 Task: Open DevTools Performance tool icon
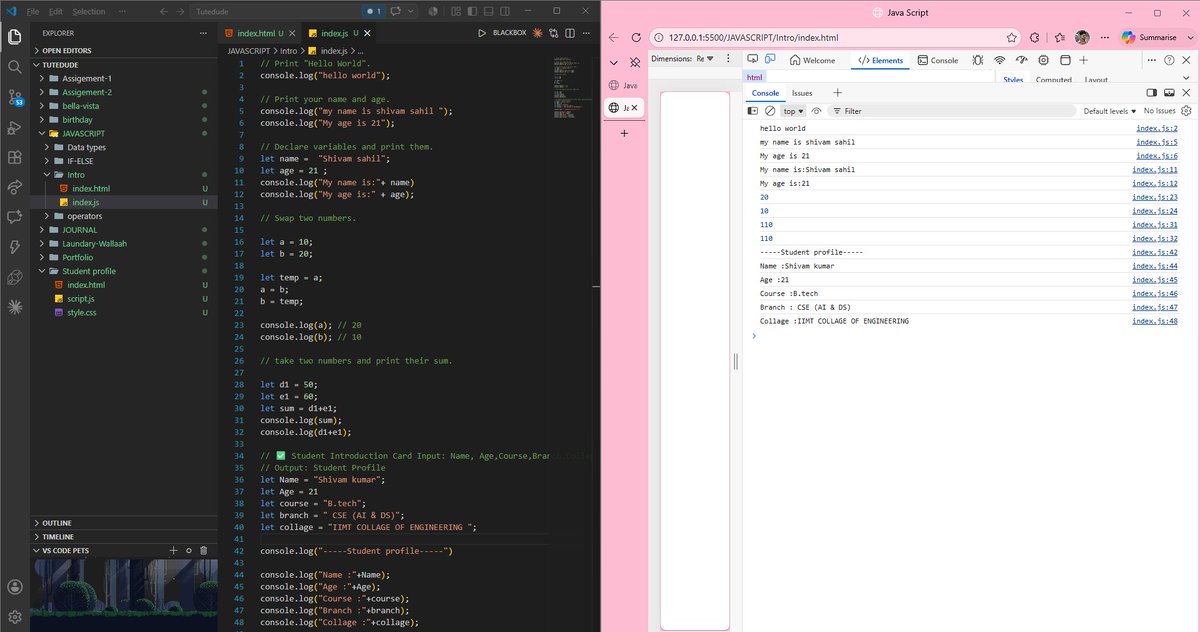pyautogui.click(x=1021, y=60)
